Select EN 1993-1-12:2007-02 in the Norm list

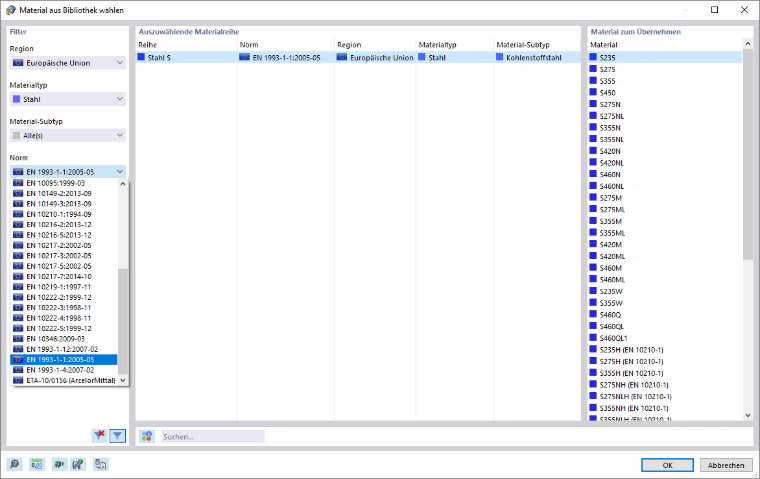(x=64, y=349)
